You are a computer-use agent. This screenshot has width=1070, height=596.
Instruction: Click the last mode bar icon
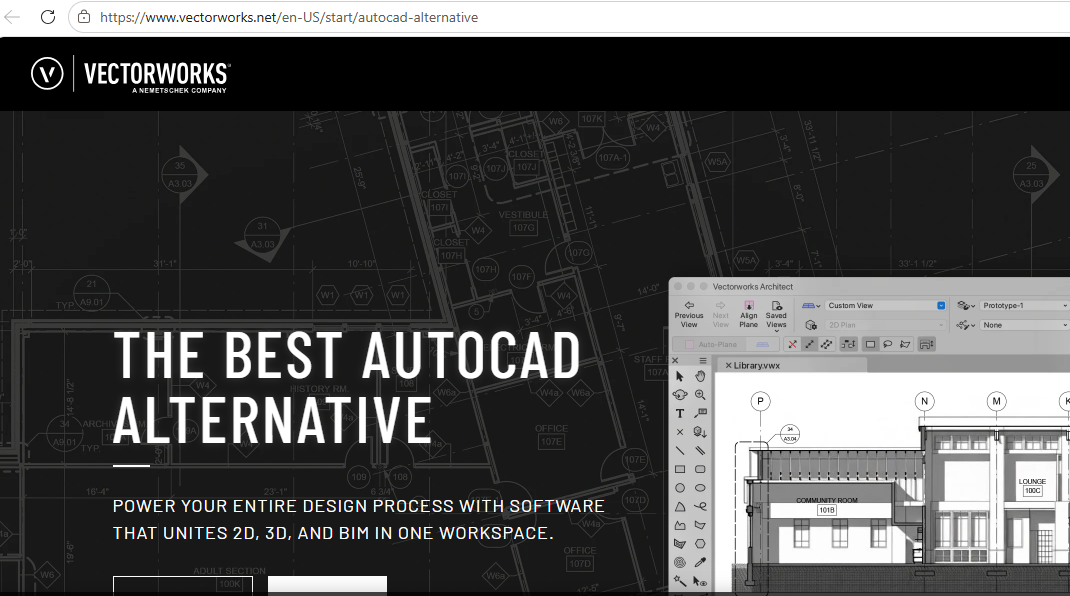tap(927, 345)
